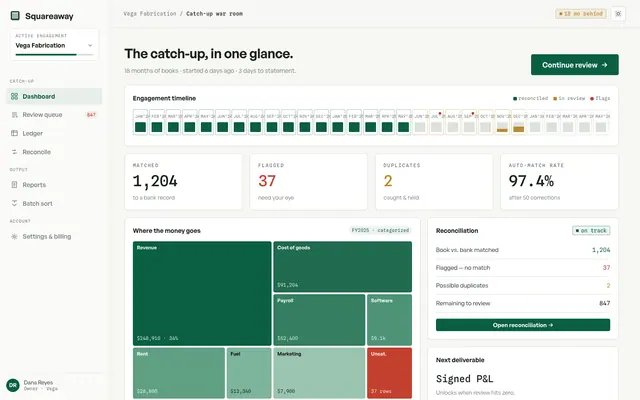Image resolution: width=640 pixels, height=400 pixels.
Task: Open the Dashboard grid icon
Action: (x=14, y=96)
